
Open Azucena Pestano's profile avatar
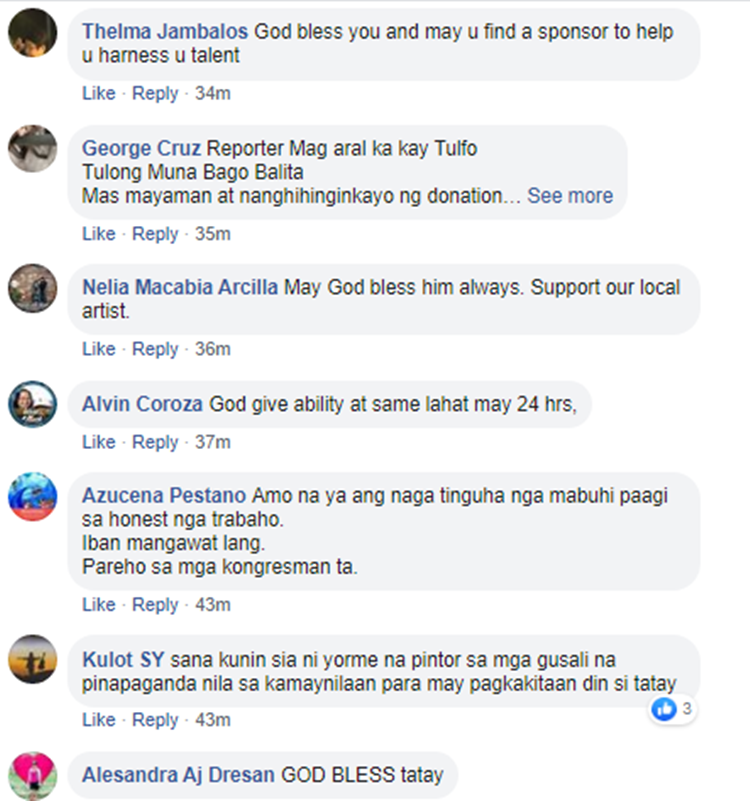33,497
